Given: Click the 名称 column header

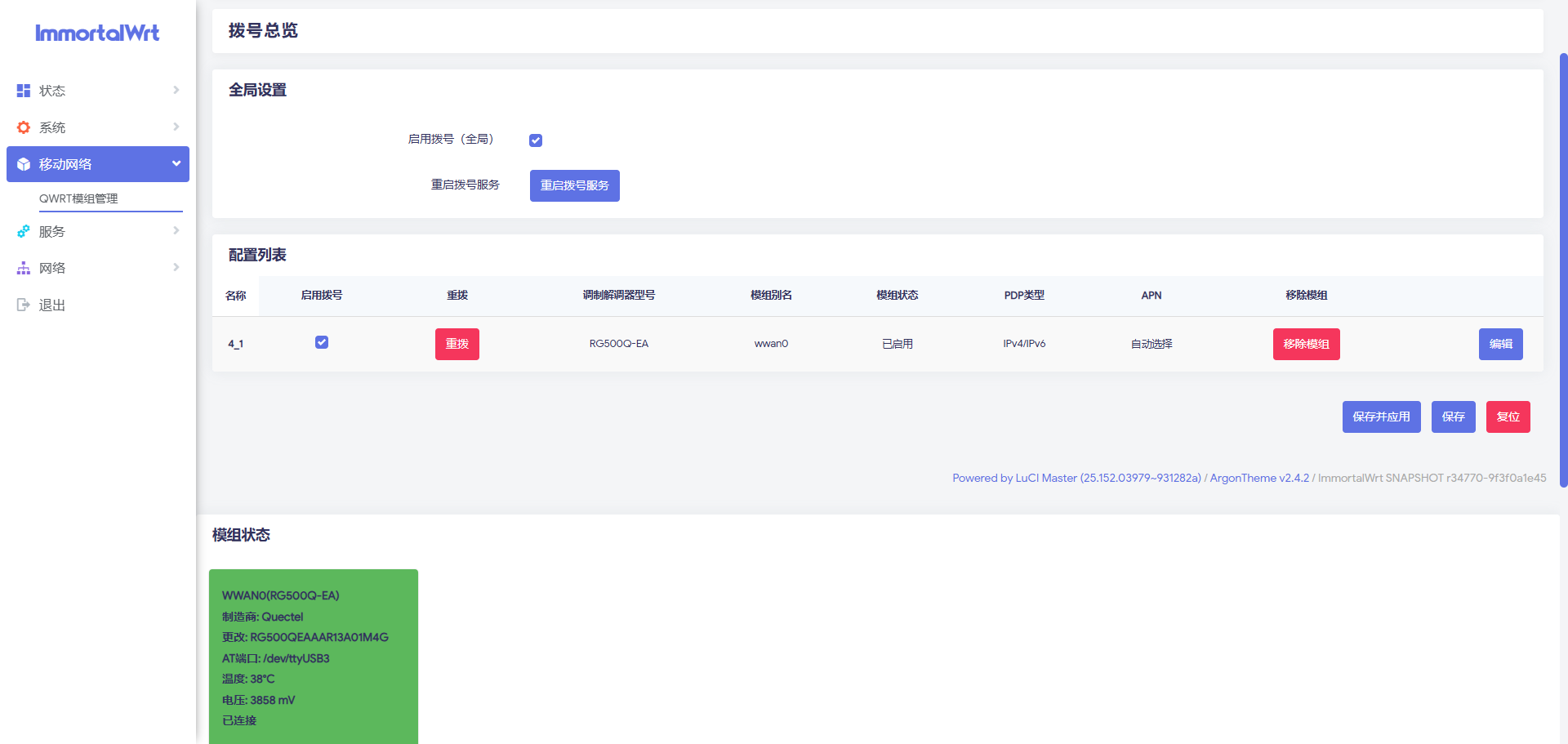Looking at the screenshot, I should click(x=236, y=296).
